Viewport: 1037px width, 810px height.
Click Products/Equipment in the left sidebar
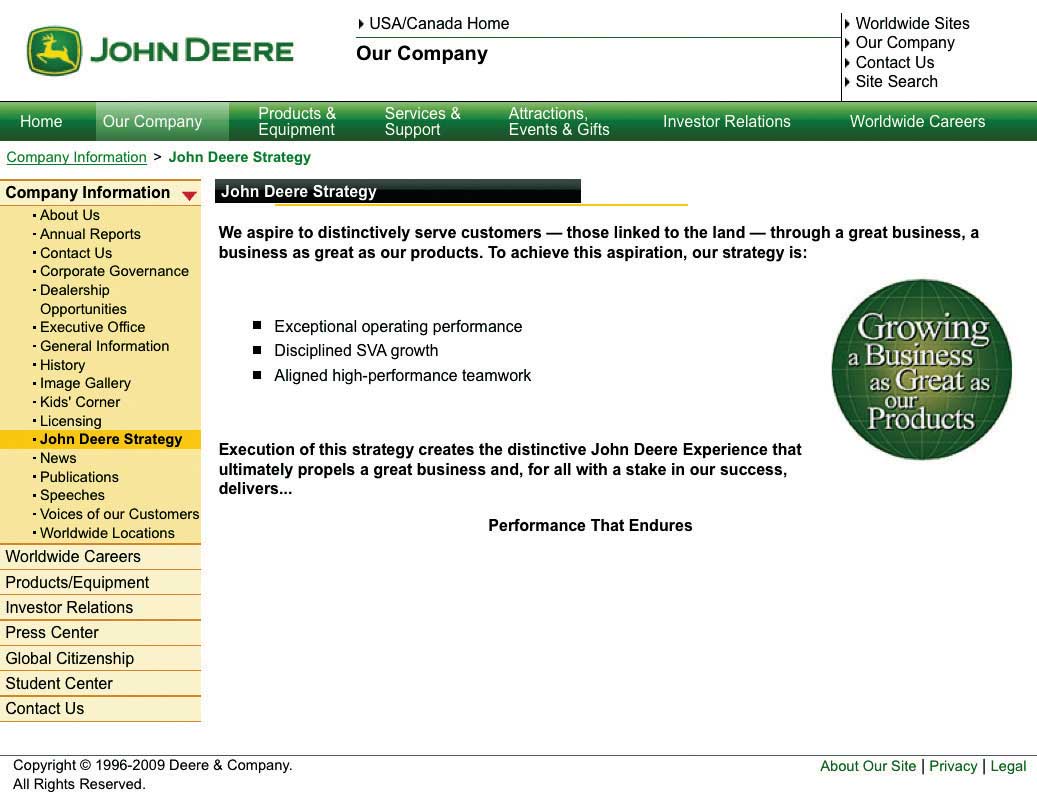pos(101,583)
